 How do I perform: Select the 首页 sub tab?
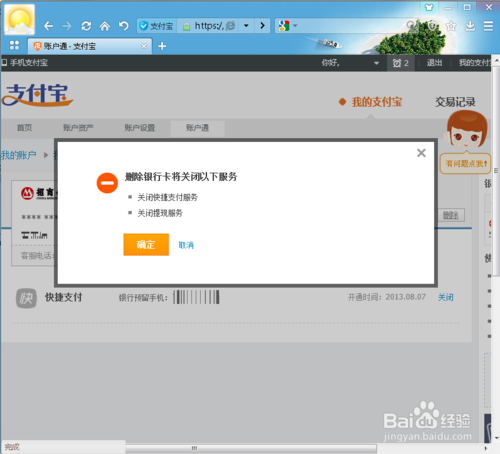point(24,128)
